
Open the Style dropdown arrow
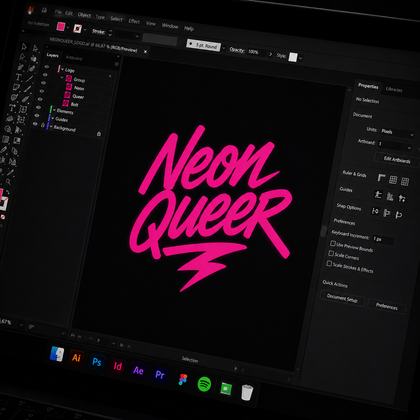click(x=300, y=58)
